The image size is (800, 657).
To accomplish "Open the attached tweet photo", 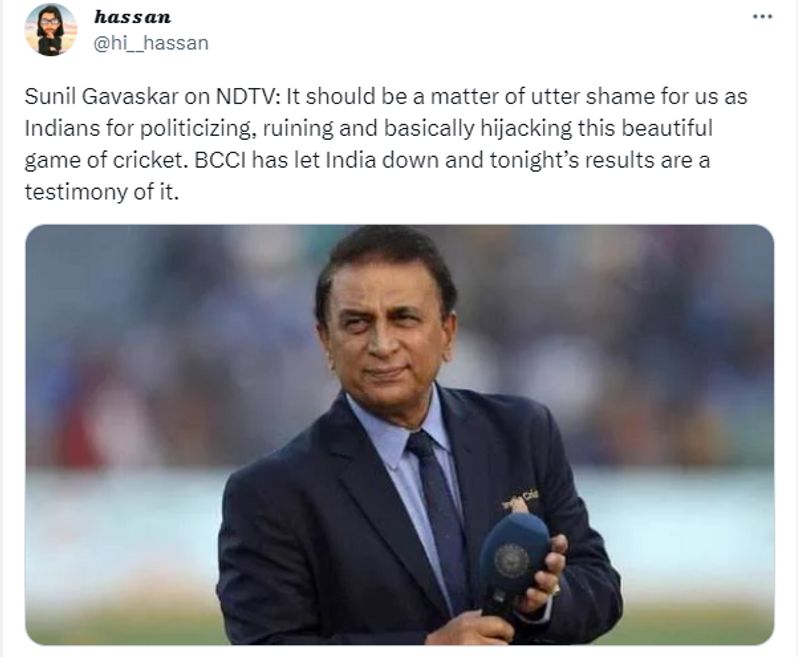I will [399, 434].
